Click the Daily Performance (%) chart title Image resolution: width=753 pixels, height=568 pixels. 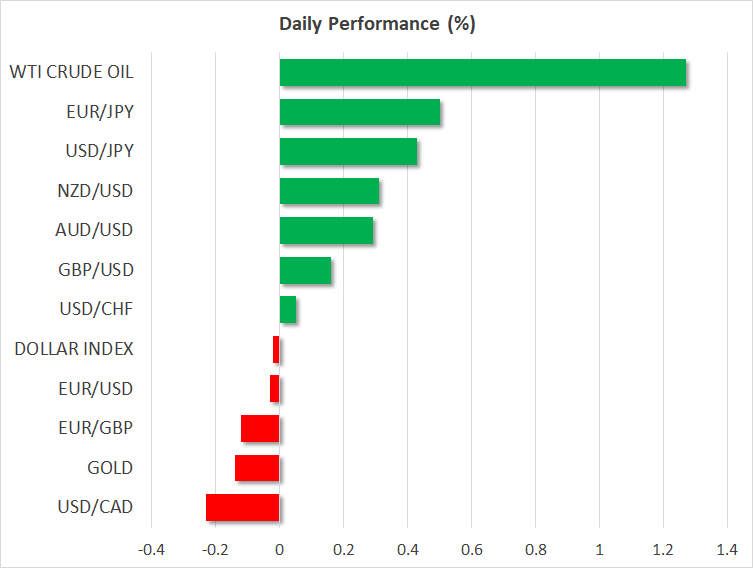(376, 24)
